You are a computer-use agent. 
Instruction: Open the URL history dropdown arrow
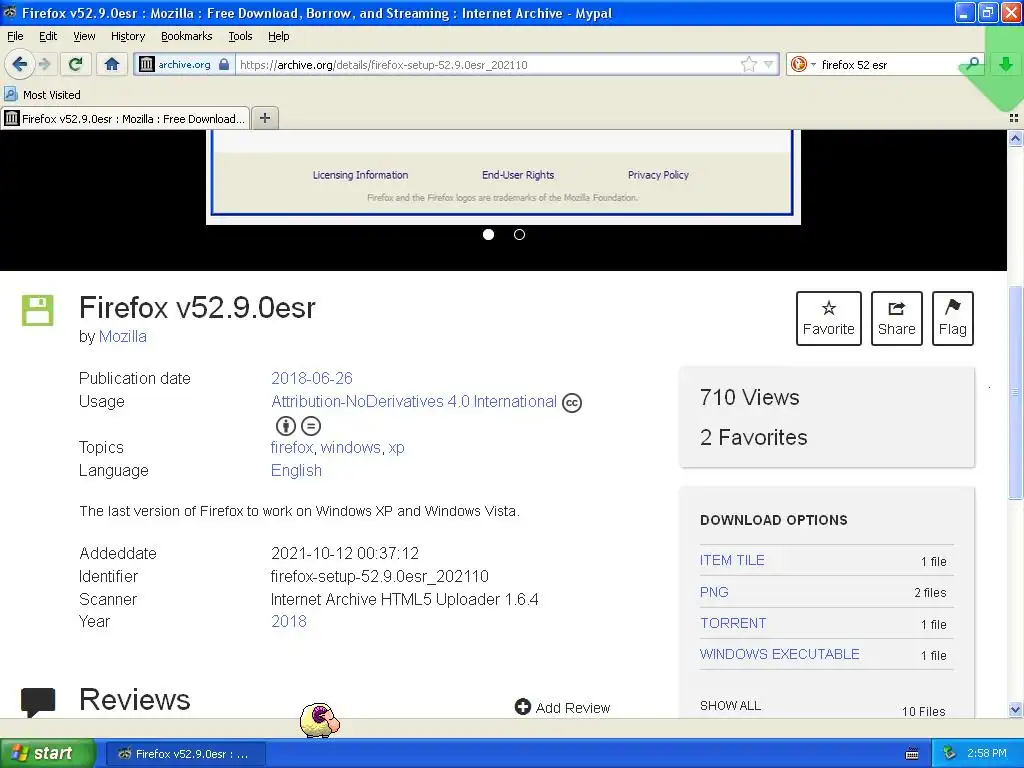pyautogui.click(x=769, y=64)
